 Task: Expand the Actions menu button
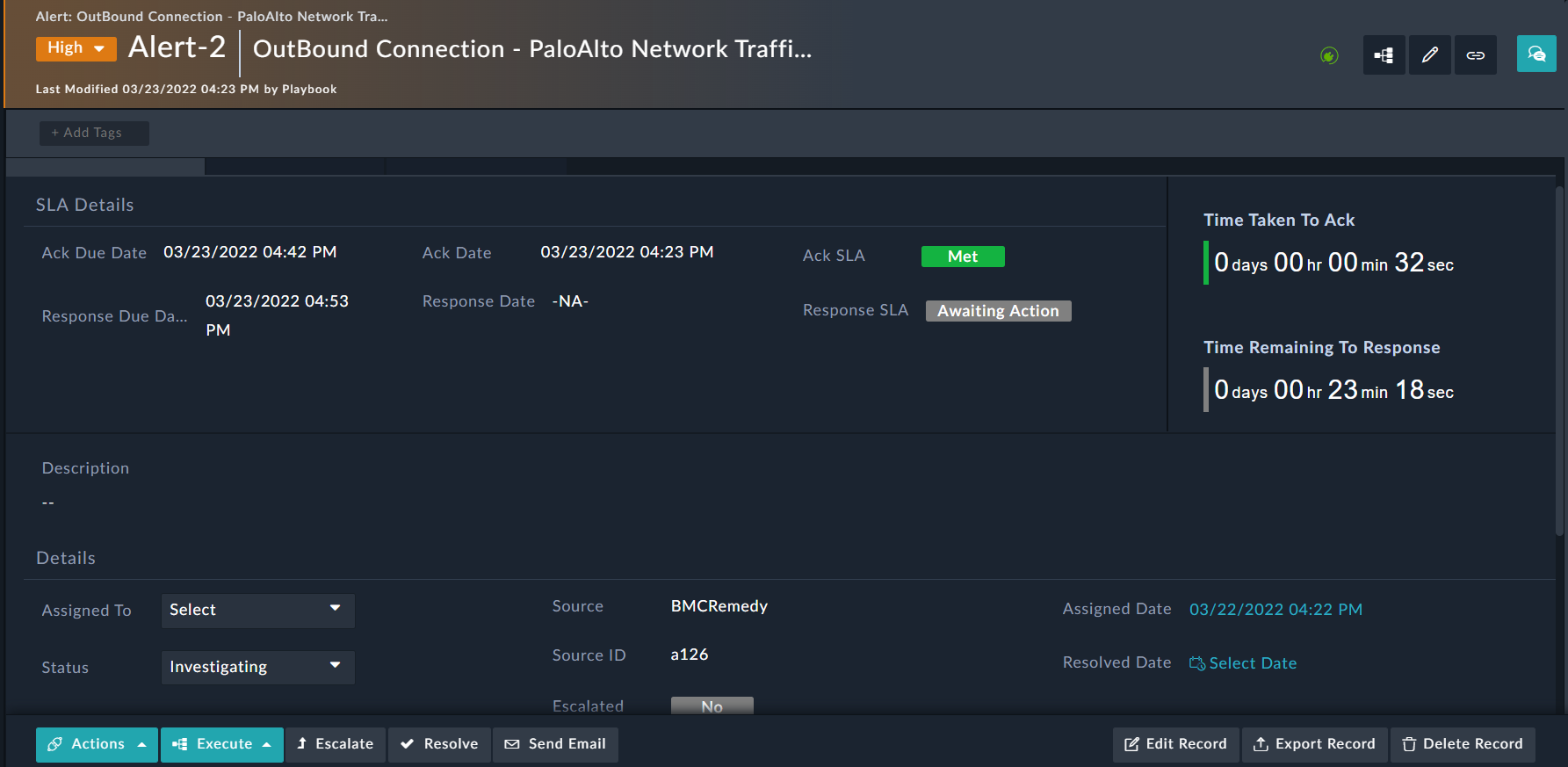point(97,744)
